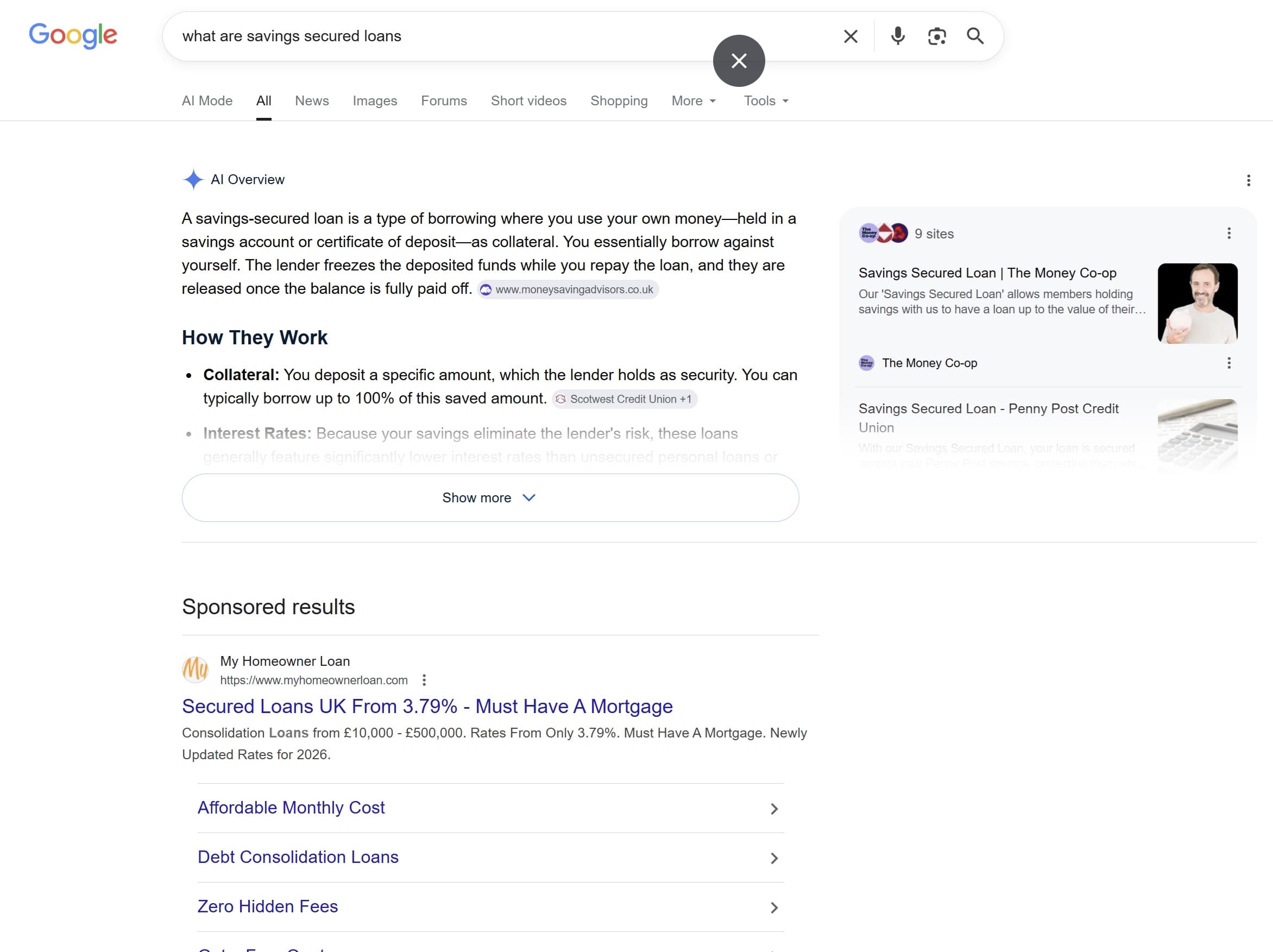Image resolution: width=1273 pixels, height=952 pixels.
Task: Open the Forums tab
Action: click(444, 100)
